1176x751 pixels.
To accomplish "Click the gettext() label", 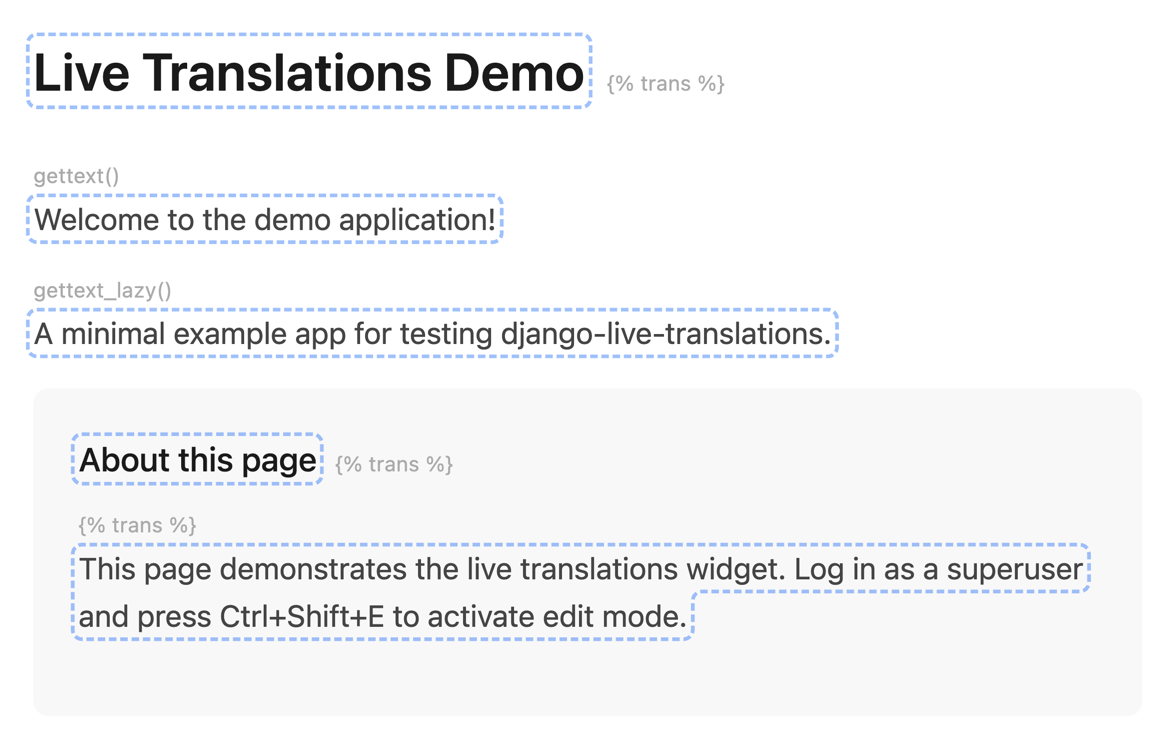I will pos(76,177).
